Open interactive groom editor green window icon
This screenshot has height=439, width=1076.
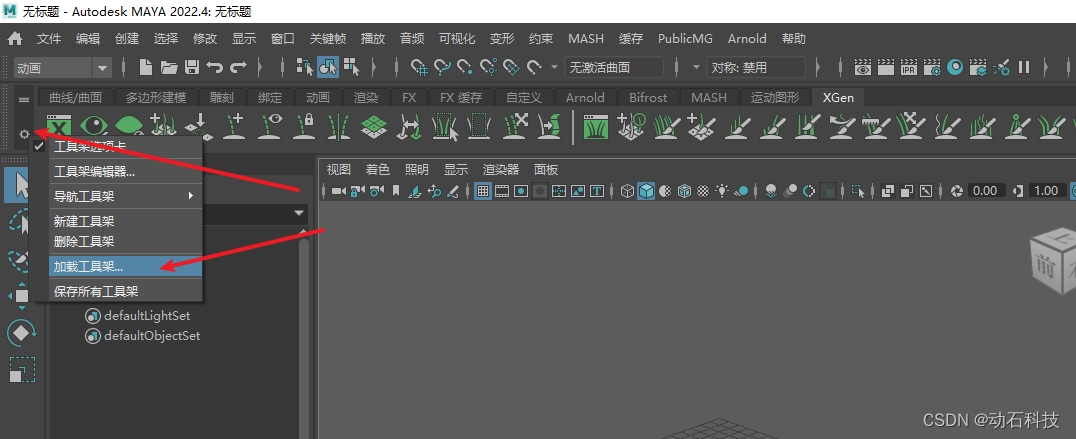pyautogui.click(x=597, y=127)
